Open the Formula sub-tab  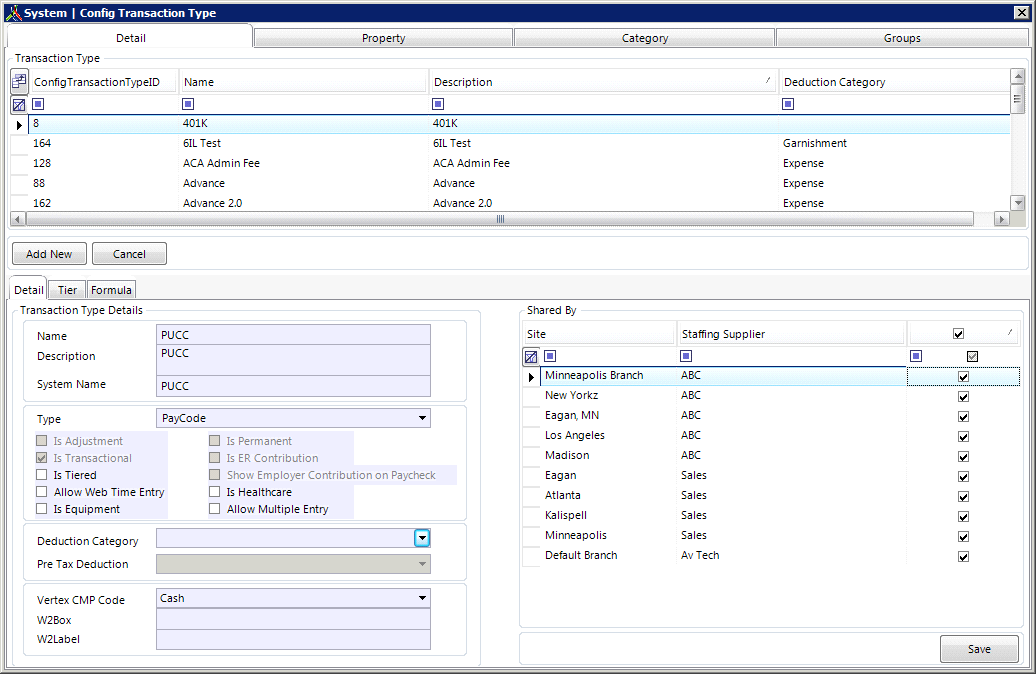click(111, 290)
